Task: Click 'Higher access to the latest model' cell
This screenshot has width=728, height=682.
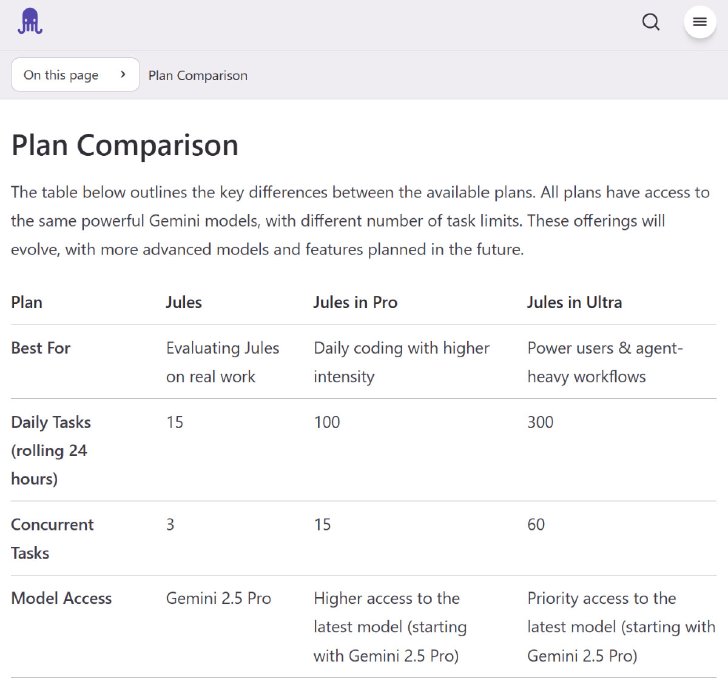Action: 390,627
